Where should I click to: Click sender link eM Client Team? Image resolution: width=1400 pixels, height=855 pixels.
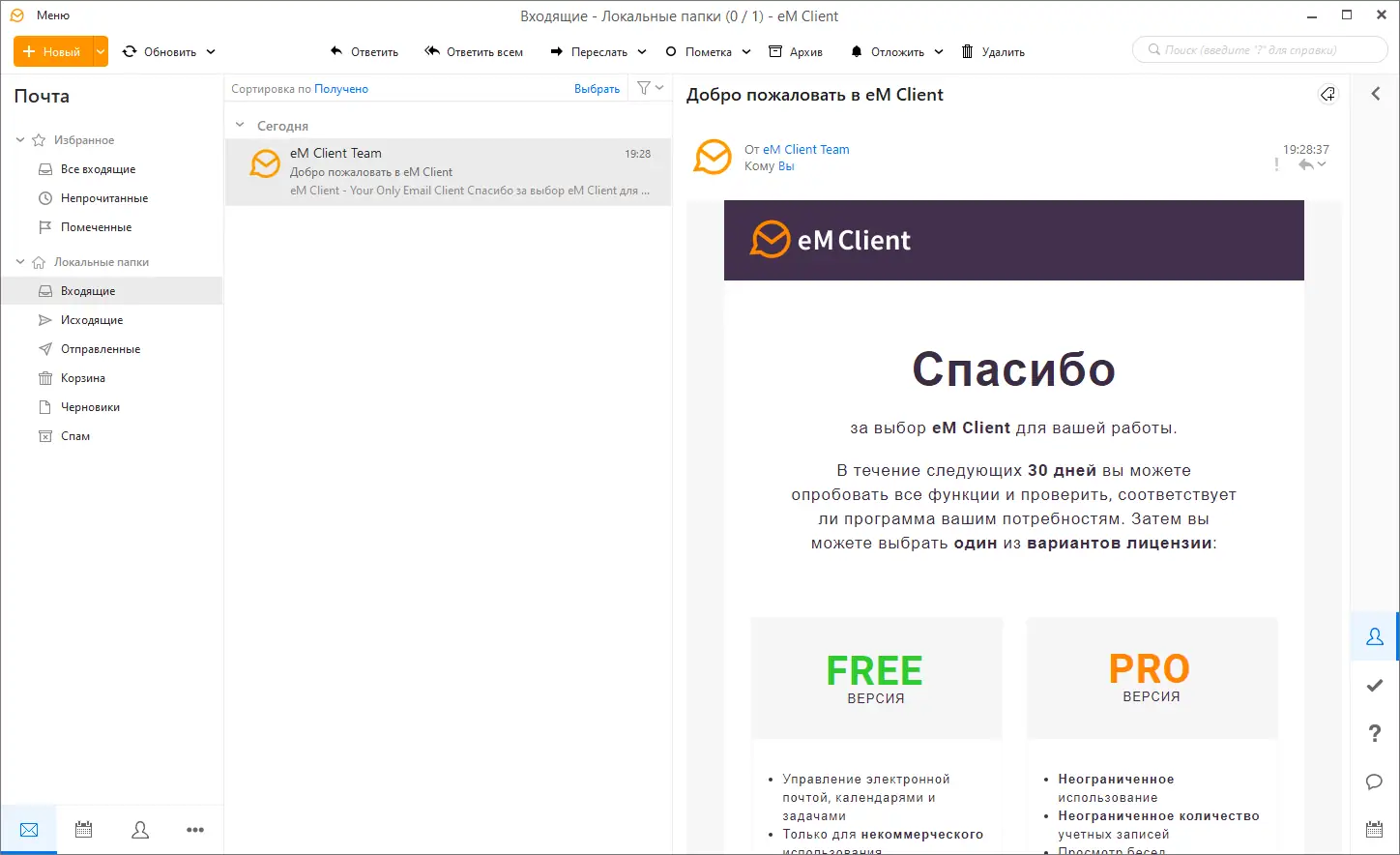point(806,150)
